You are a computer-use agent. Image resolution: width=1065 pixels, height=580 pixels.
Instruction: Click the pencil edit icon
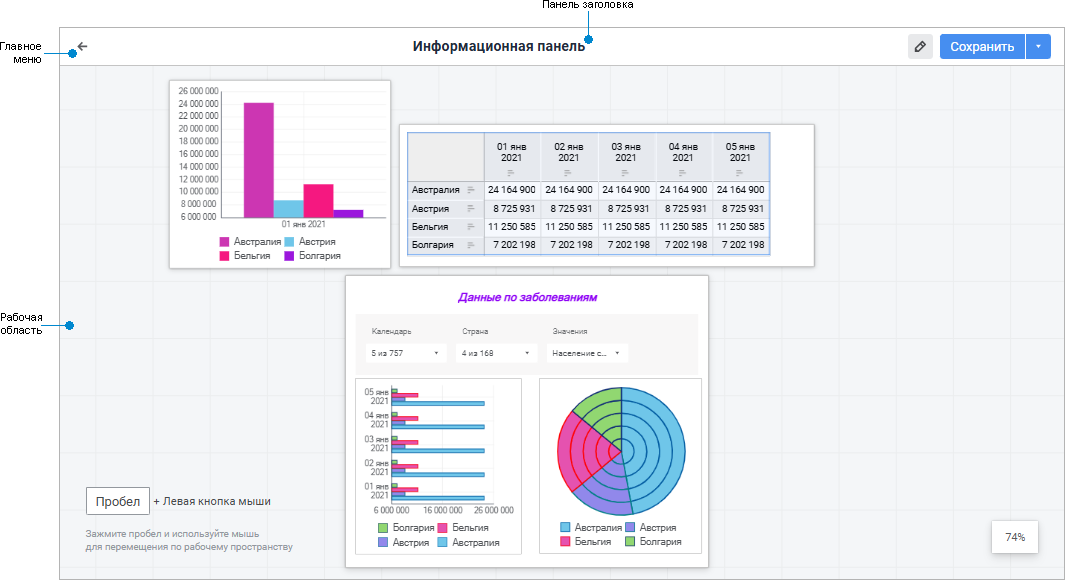pos(920,46)
